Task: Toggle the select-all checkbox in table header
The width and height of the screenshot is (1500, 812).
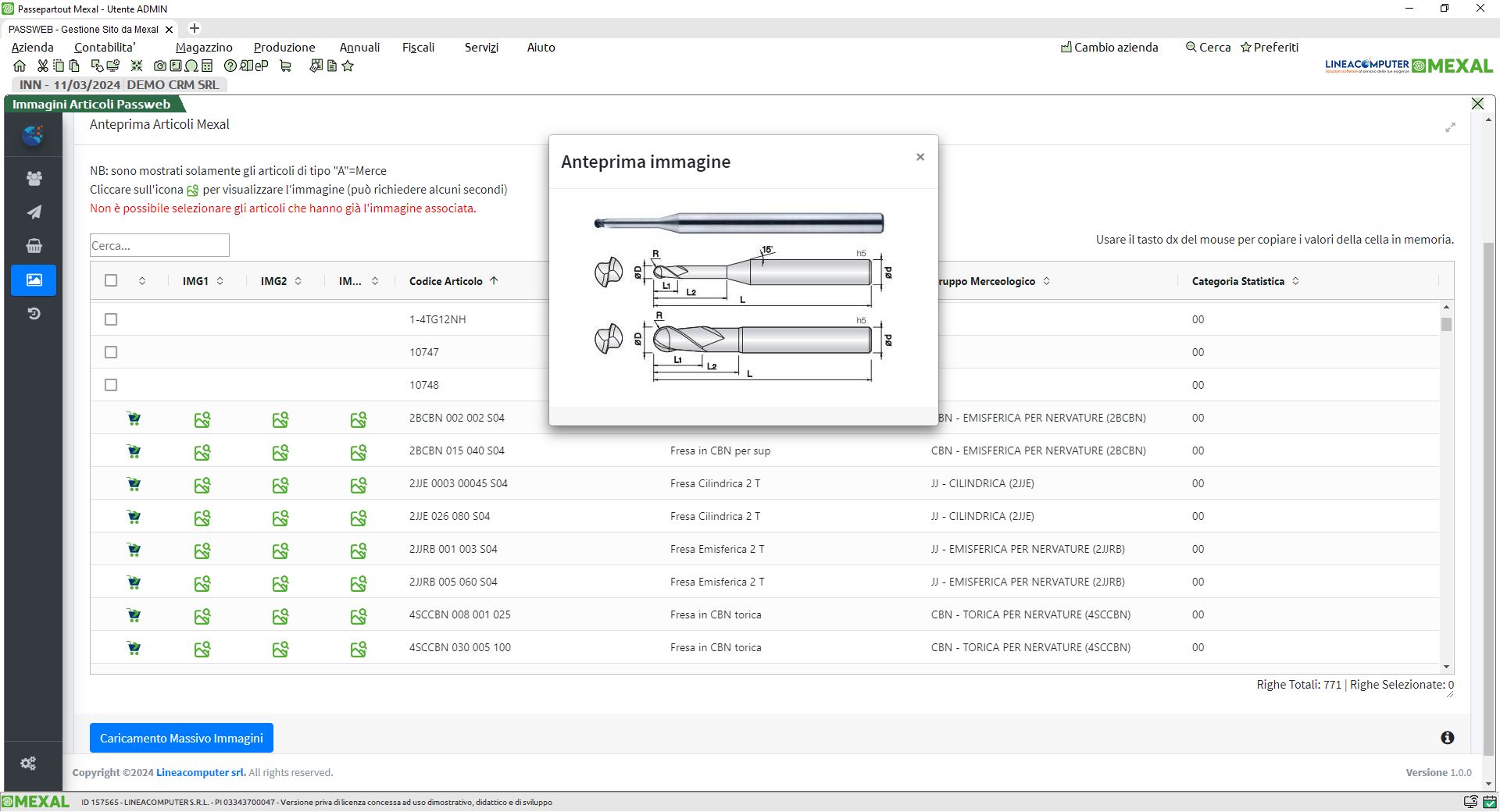Action: click(x=111, y=280)
